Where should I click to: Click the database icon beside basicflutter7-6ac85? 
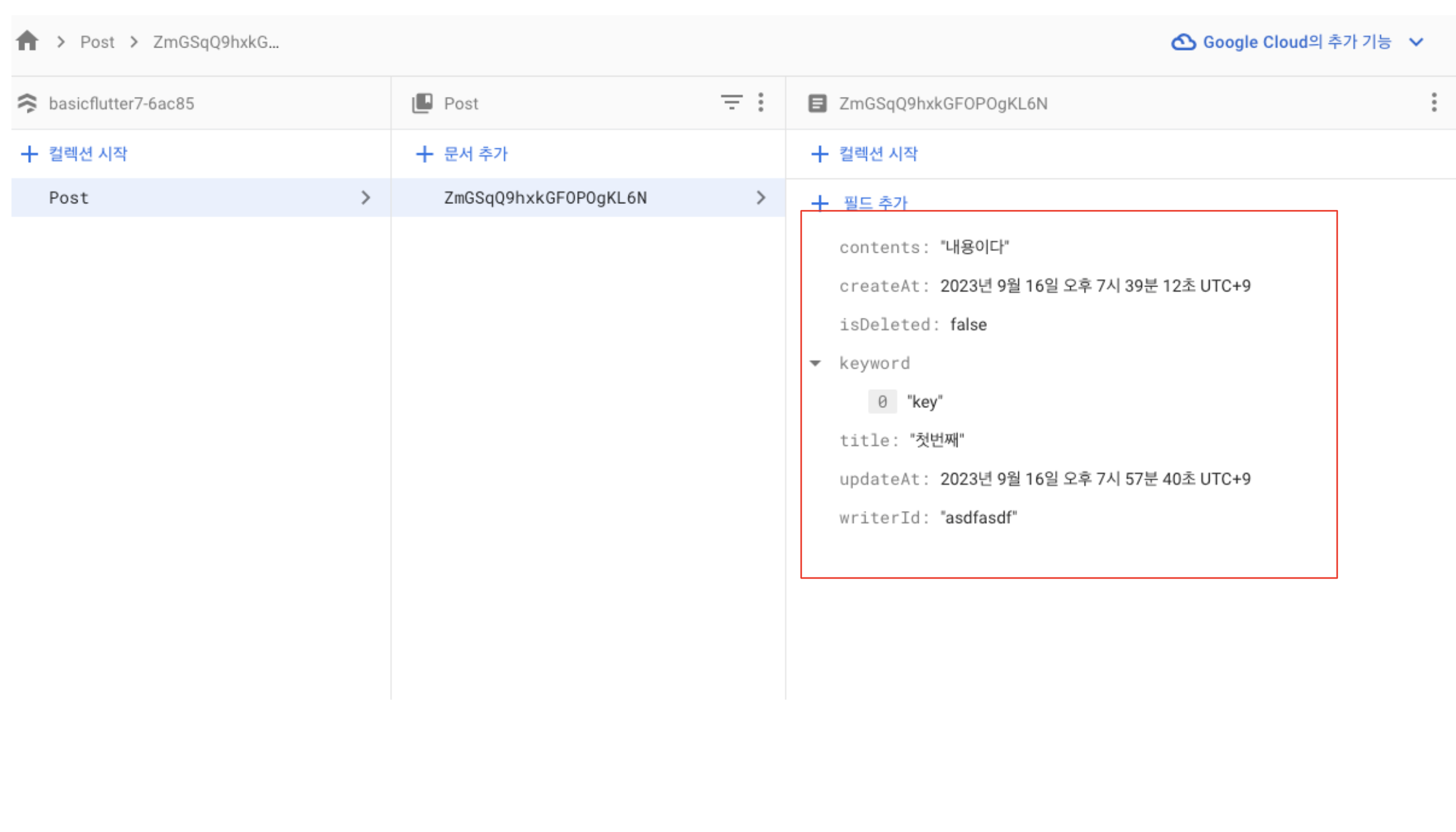click(x=28, y=103)
